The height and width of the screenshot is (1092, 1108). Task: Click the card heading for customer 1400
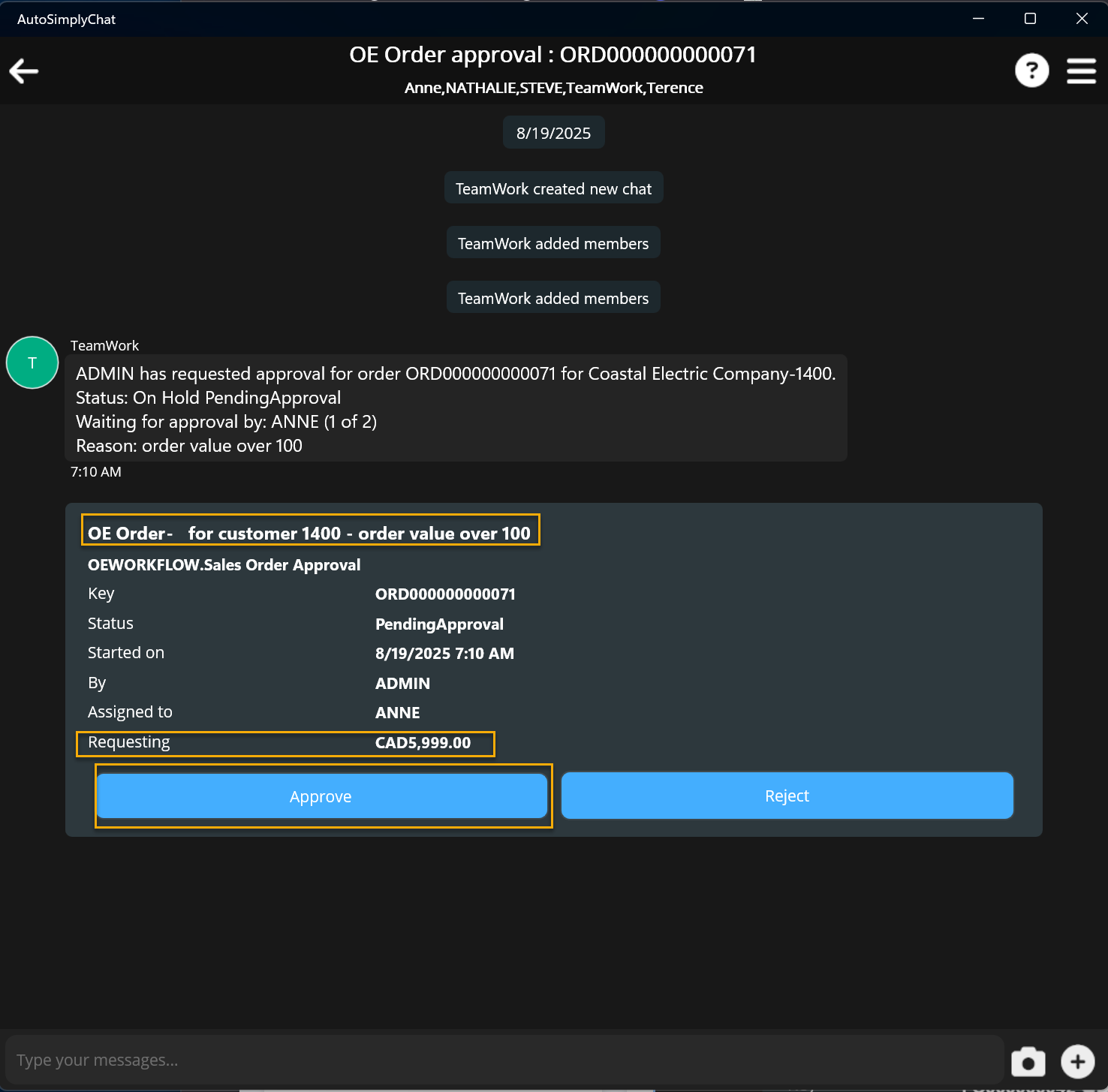click(309, 534)
